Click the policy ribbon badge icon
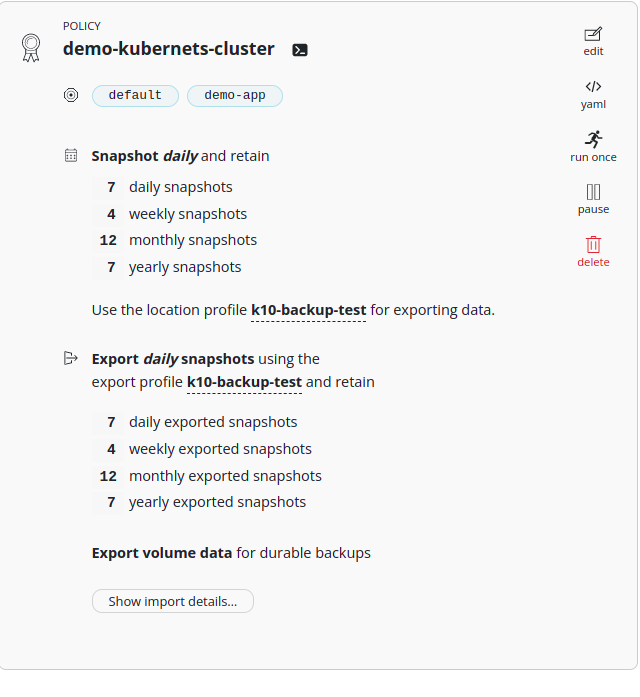Screen dimensions: 640x697 tap(31, 47)
